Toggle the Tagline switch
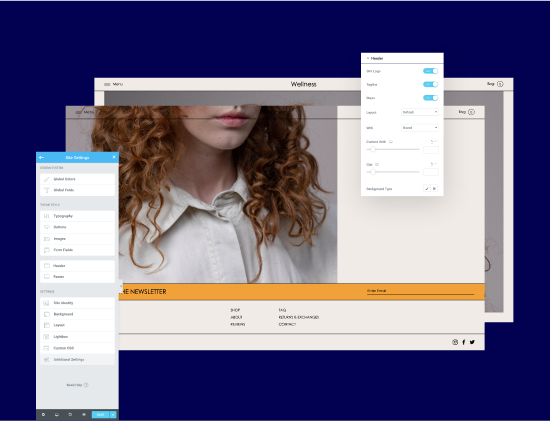550x424 pixels. [430, 84]
